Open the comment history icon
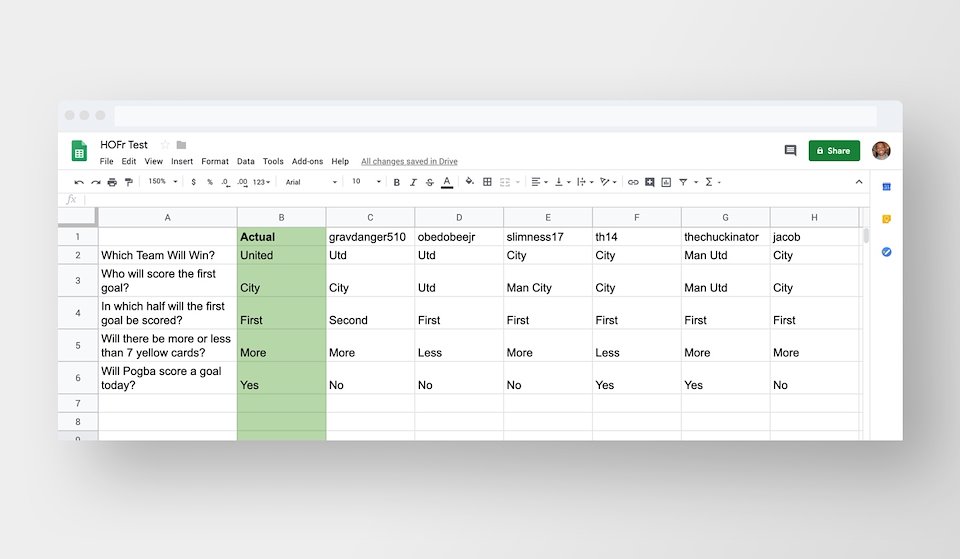This screenshot has height=559, width=960. pyautogui.click(x=790, y=151)
